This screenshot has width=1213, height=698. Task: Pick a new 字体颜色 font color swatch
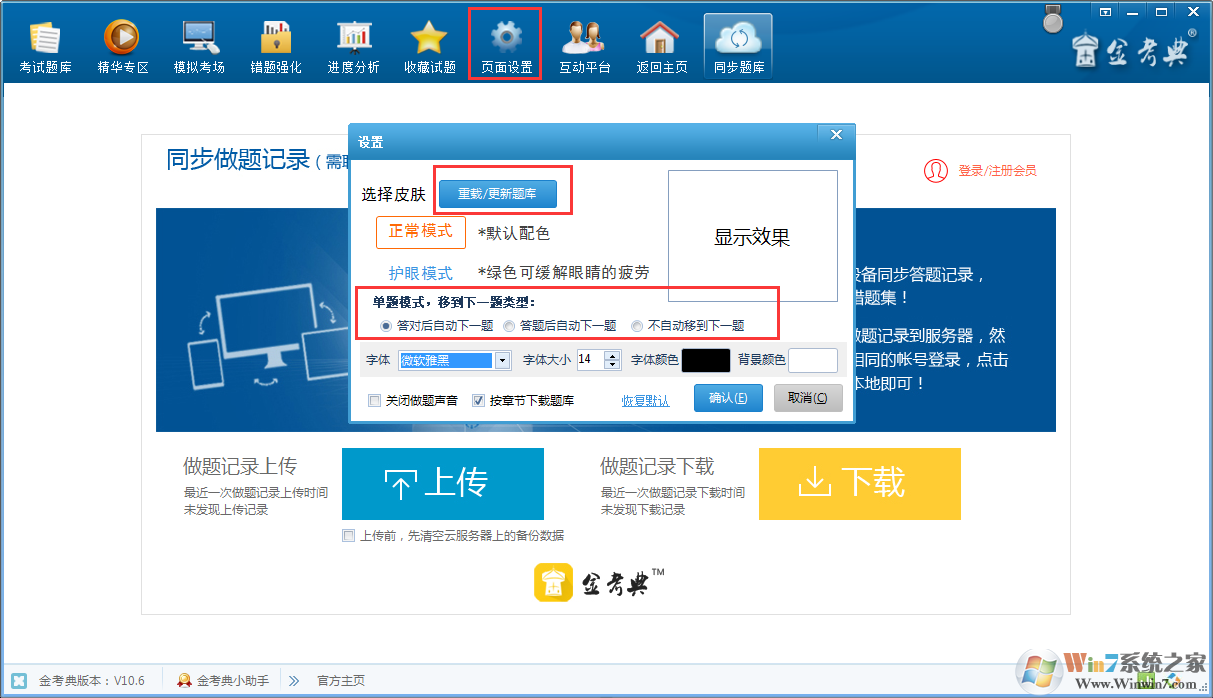[706, 360]
